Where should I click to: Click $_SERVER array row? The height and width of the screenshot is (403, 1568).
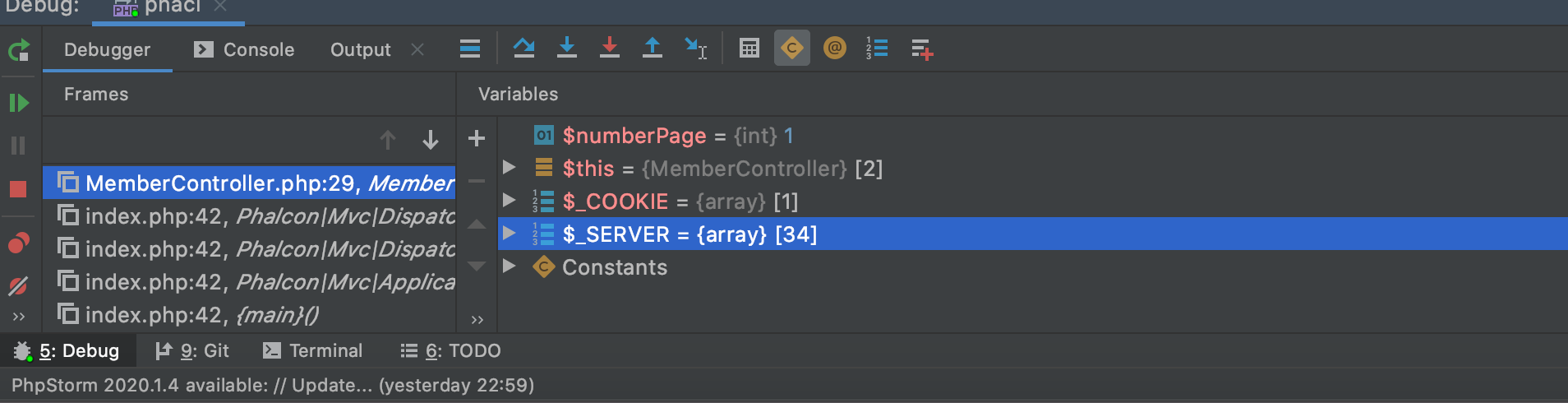click(1033, 234)
